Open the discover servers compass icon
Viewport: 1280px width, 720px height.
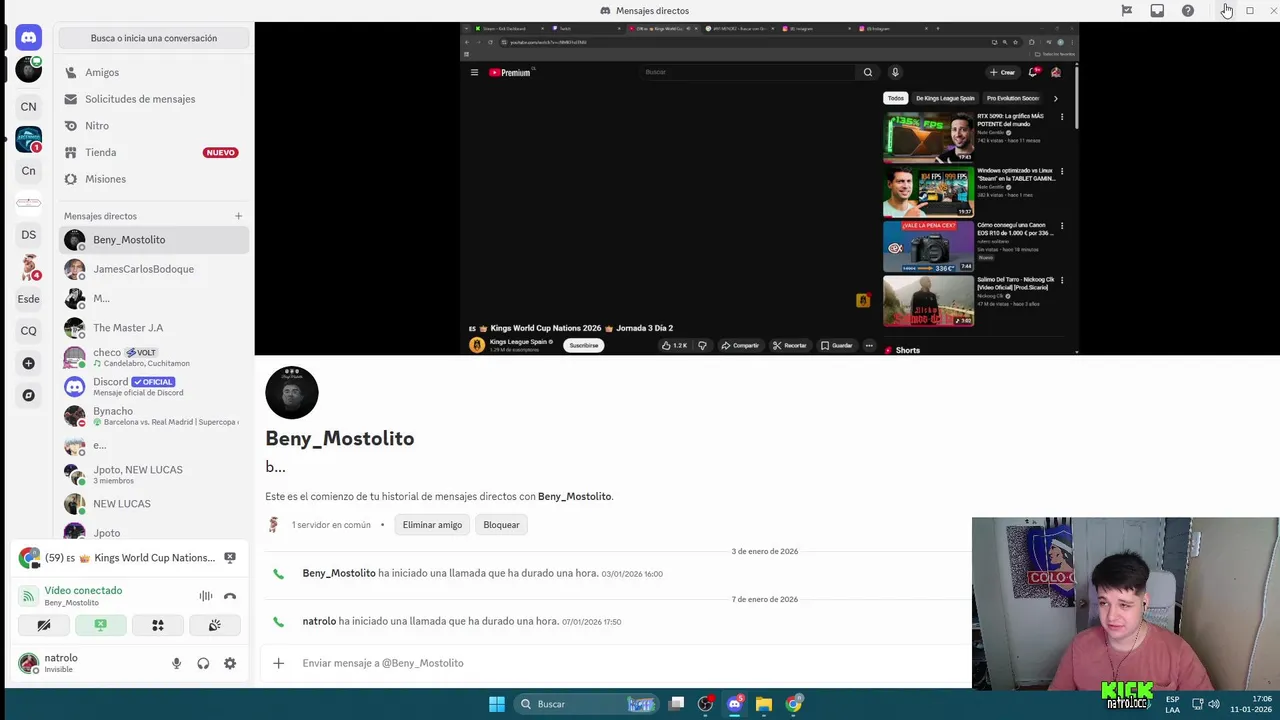(28, 395)
